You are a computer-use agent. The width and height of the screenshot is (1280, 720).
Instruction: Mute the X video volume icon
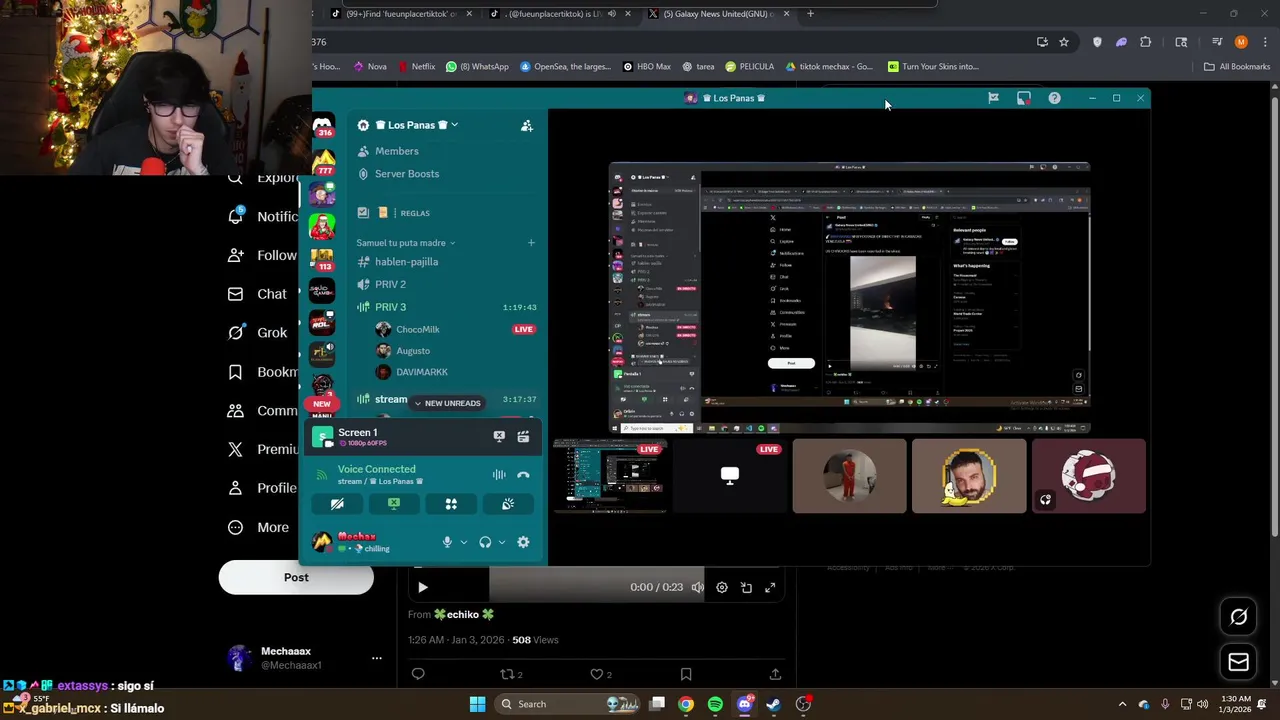pos(697,588)
